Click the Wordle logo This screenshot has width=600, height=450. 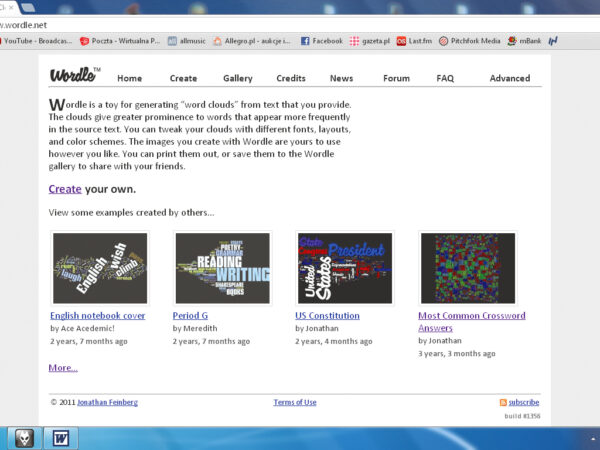73,75
